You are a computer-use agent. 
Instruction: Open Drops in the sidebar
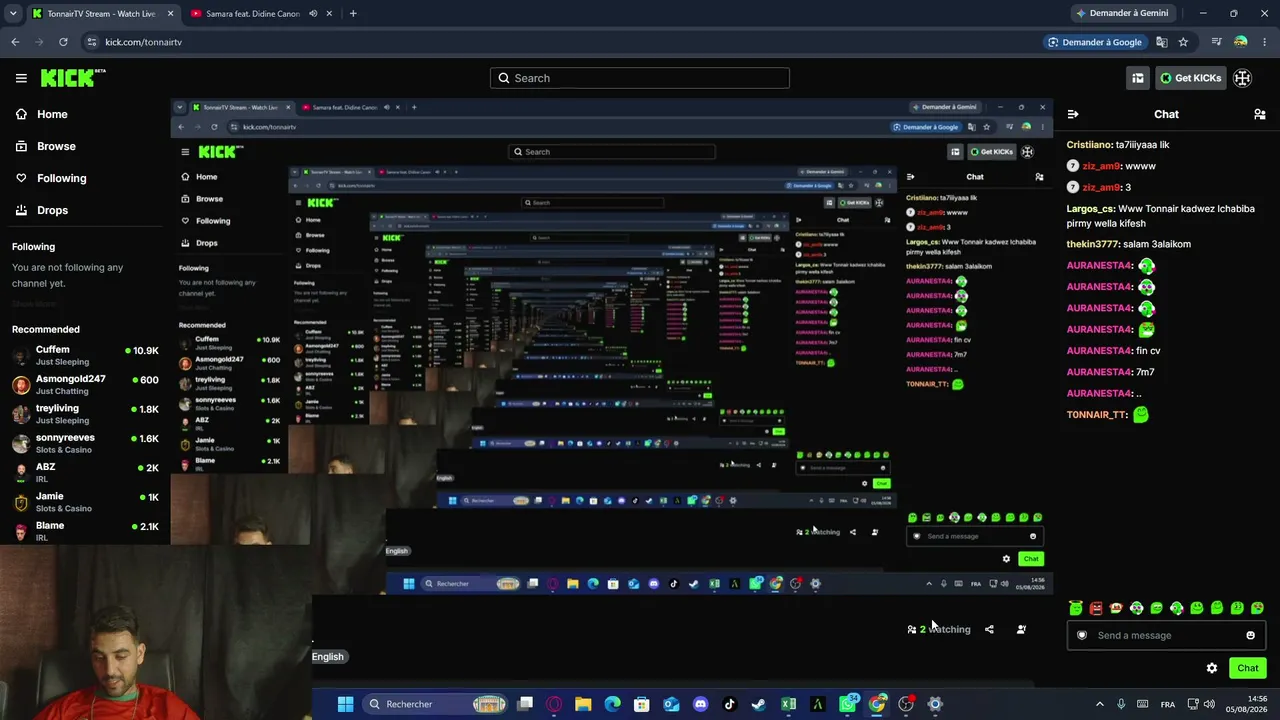52,210
